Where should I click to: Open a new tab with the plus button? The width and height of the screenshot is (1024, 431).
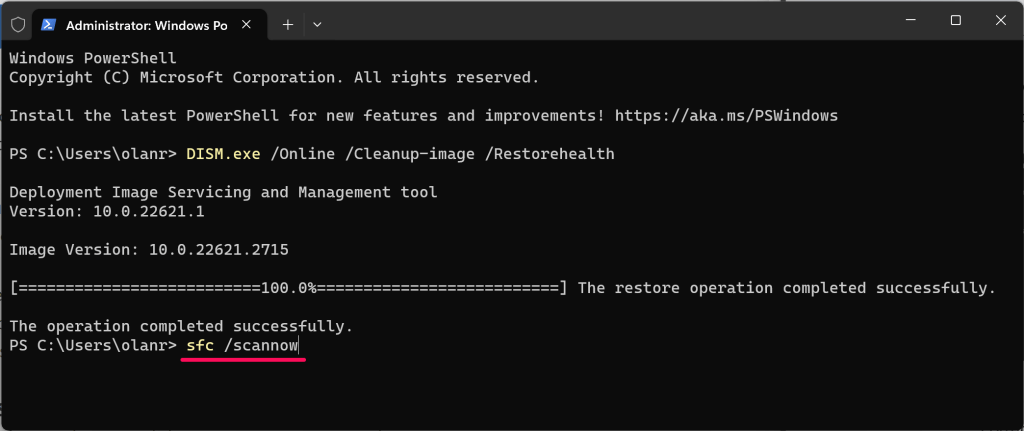click(x=288, y=24)
